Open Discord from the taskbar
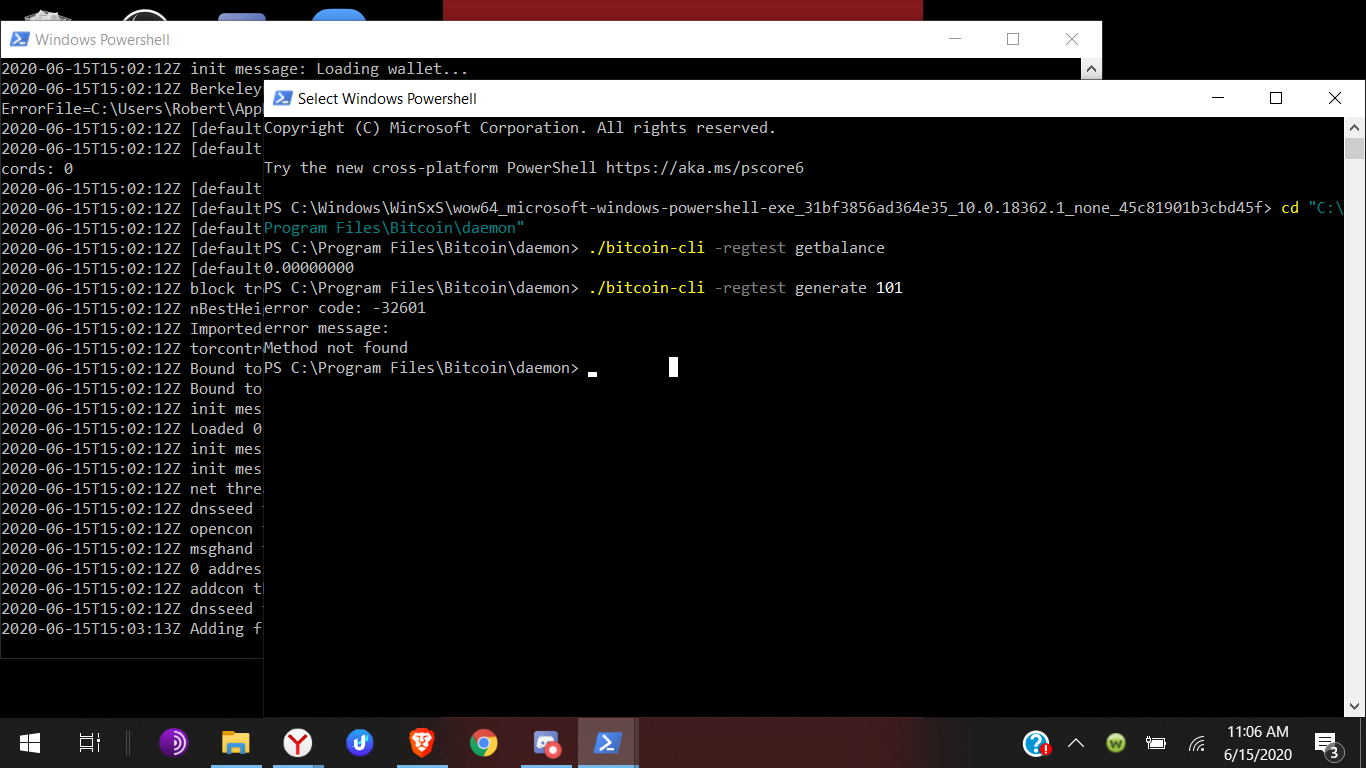This screenshot has width=1366, height=768. [x=546, y=743]
